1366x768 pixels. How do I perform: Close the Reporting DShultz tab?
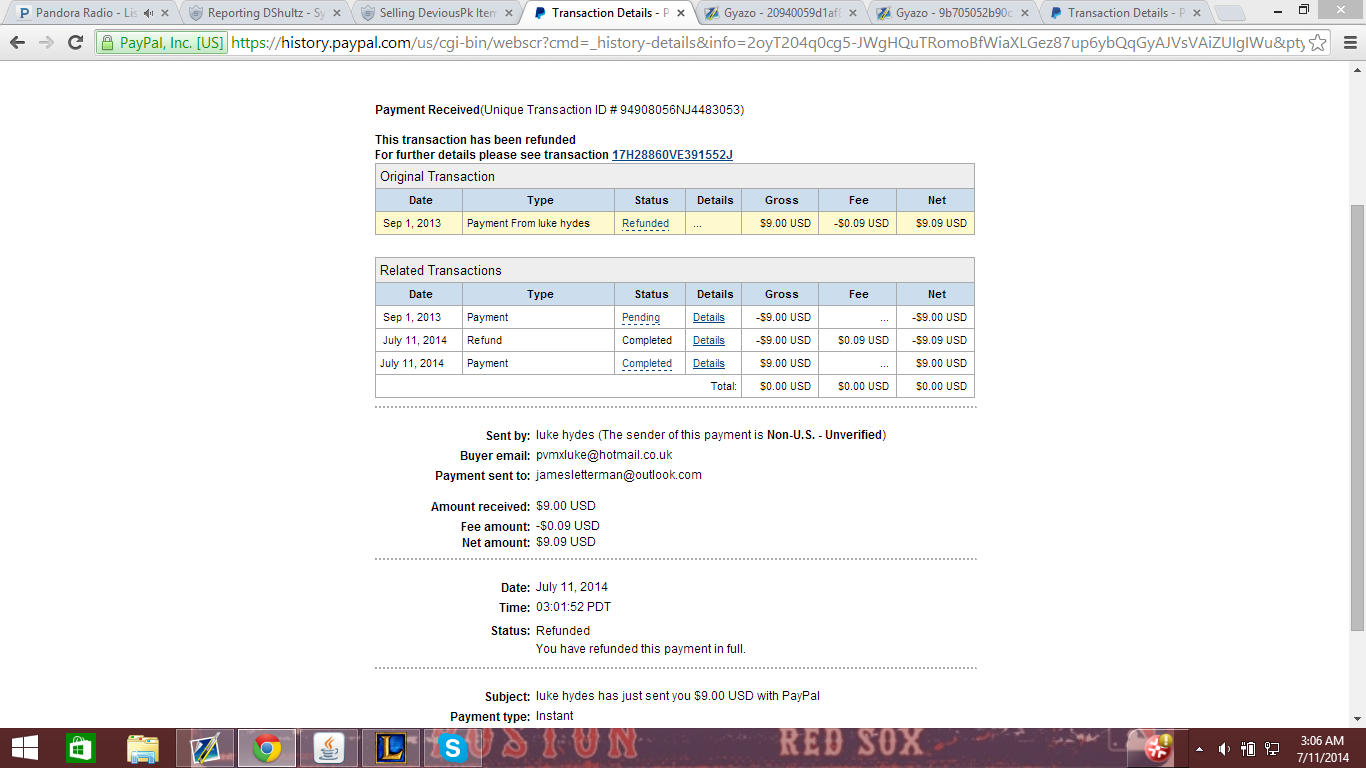(x=338, y=13)
